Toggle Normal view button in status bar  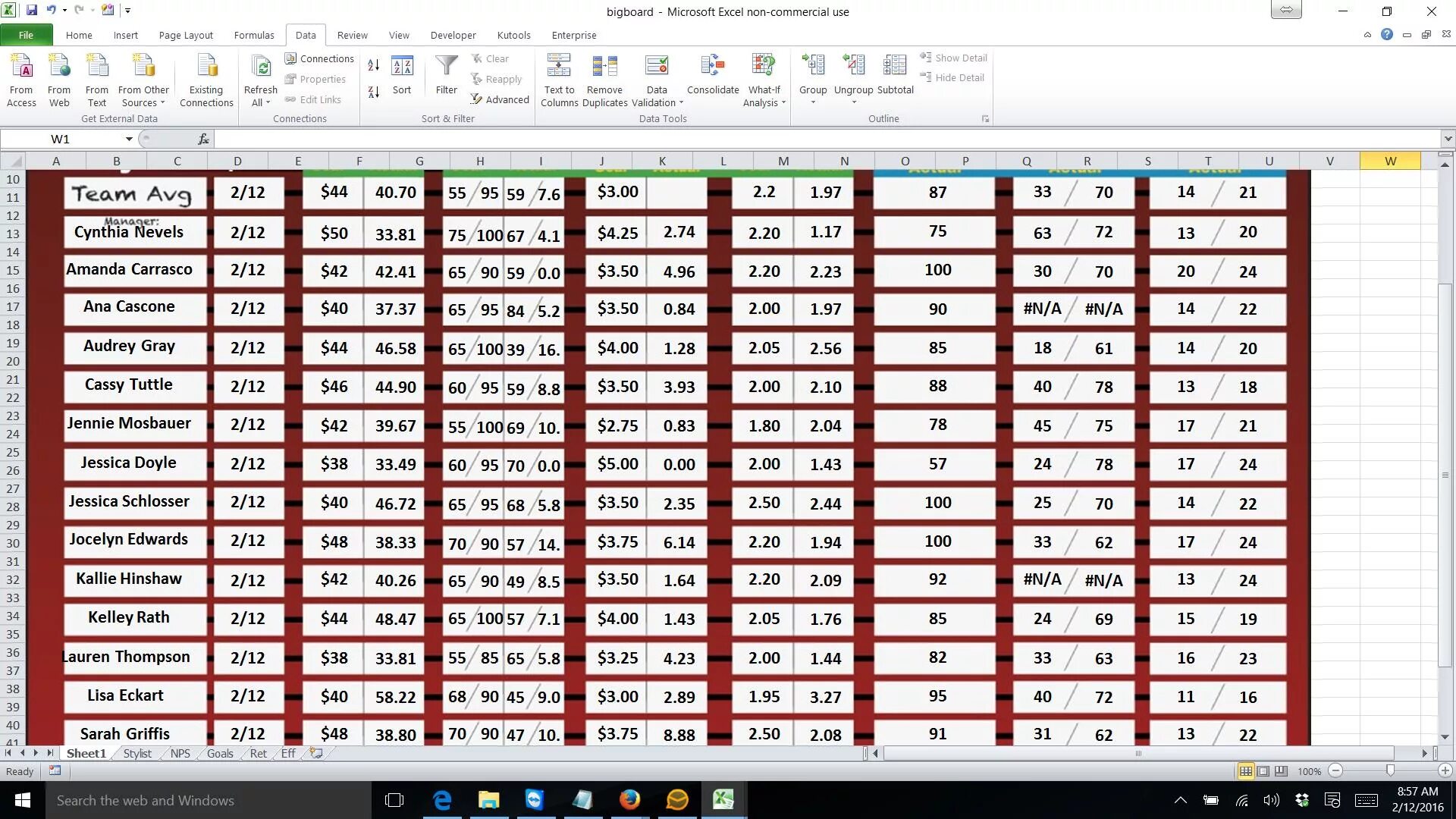[x=1245, y=771]
